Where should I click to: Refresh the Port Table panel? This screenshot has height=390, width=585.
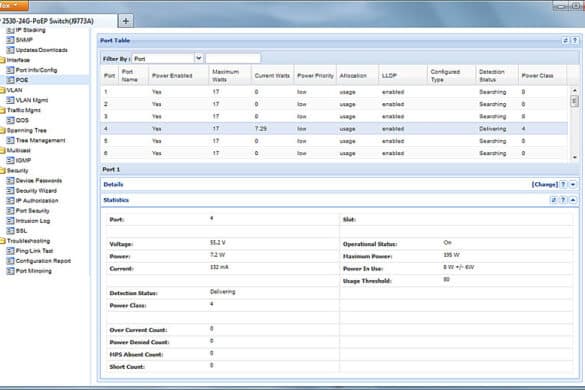pos(565,40)
